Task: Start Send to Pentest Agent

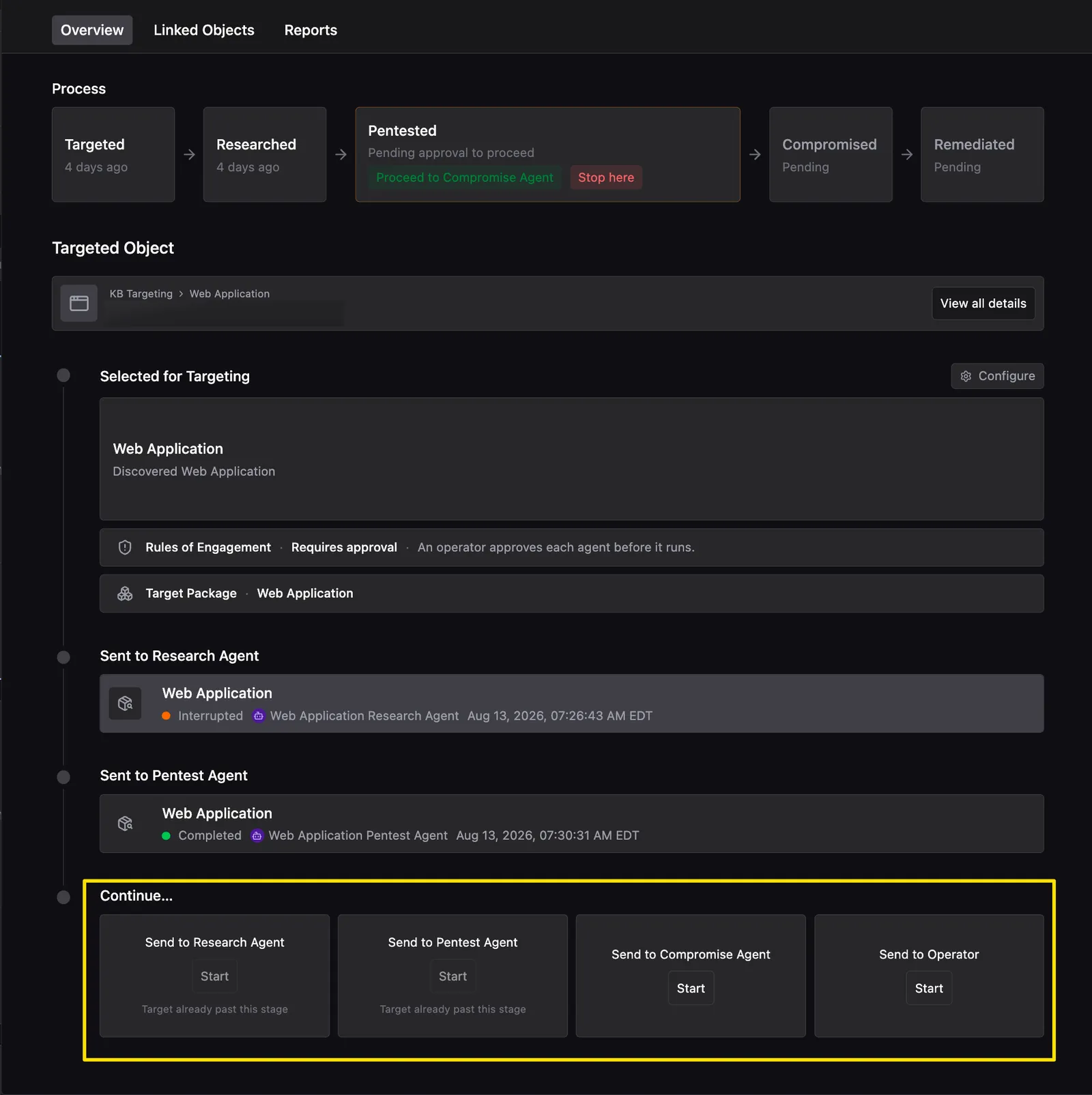Action: tap(452, 976)
